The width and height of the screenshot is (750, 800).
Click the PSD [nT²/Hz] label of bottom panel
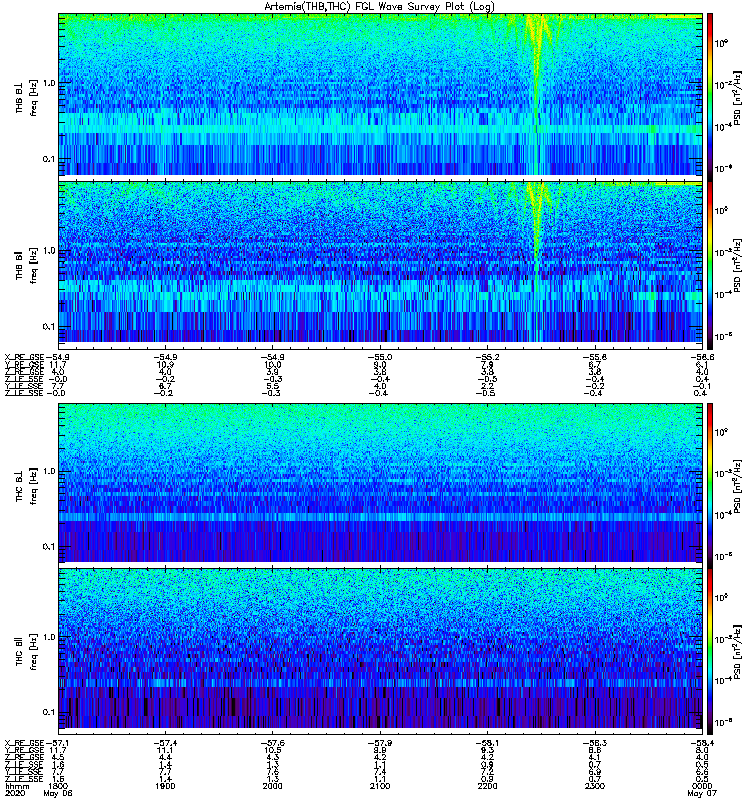pos(738,652)
